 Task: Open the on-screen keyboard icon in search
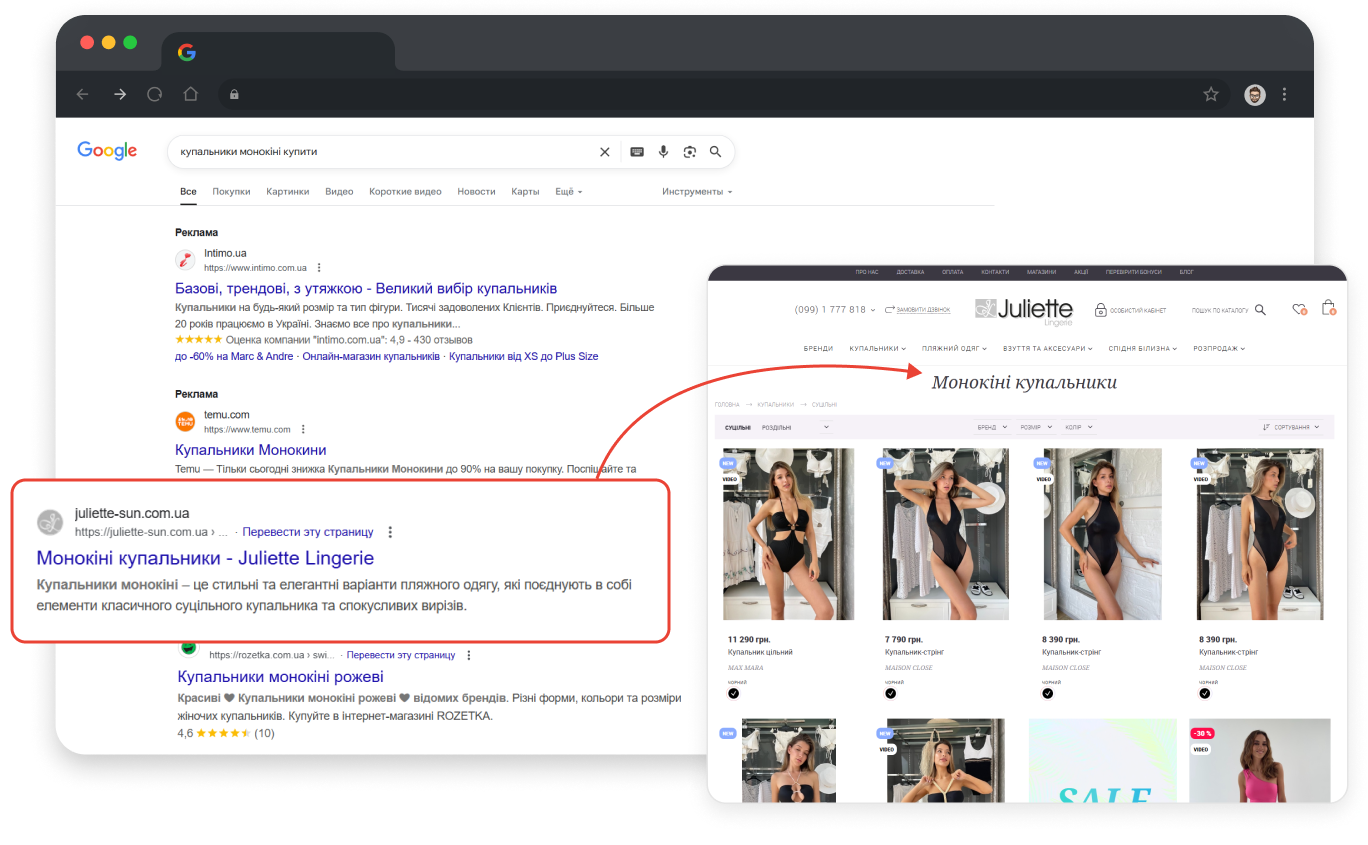(x=637, y=152)
